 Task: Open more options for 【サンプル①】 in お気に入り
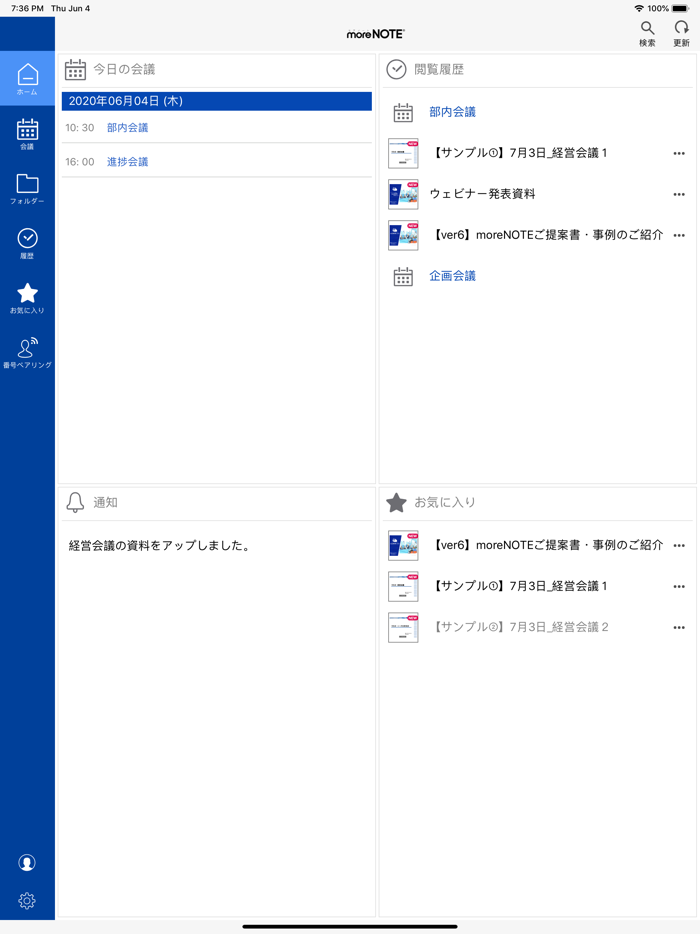[x=679, y=586]
